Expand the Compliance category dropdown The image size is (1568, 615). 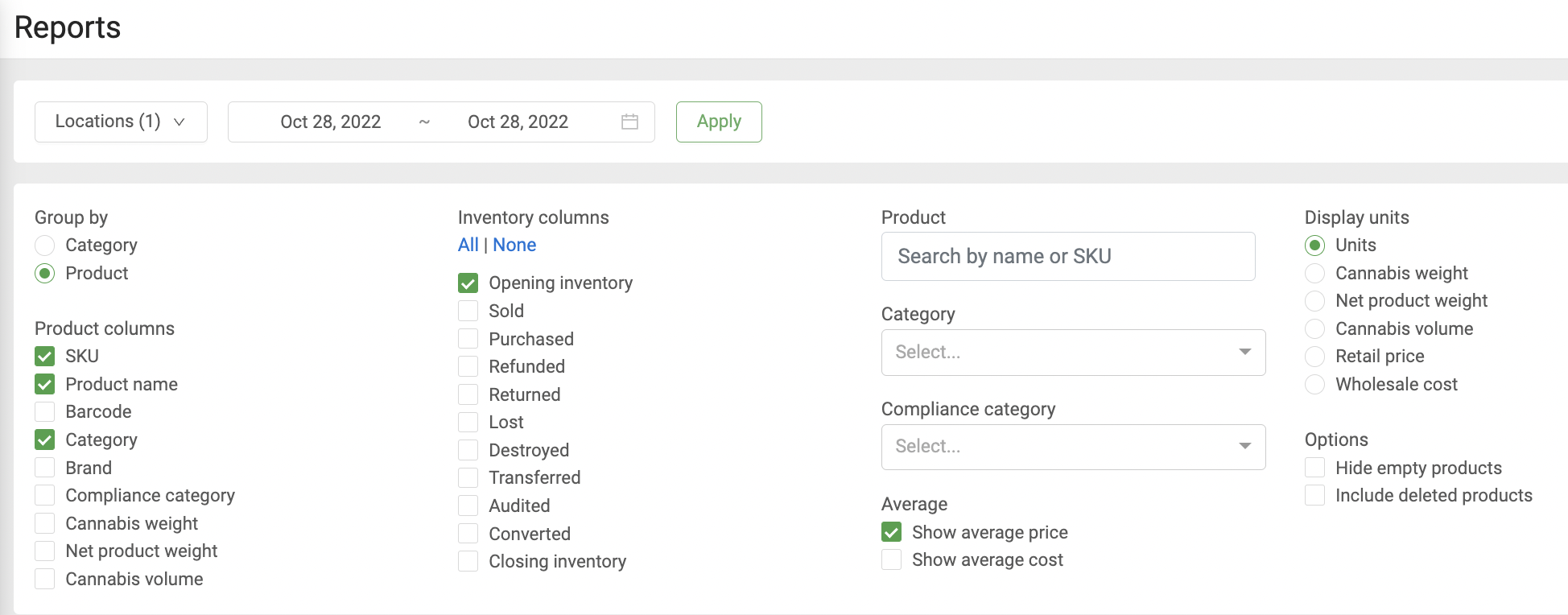[x=1073, y=447]
